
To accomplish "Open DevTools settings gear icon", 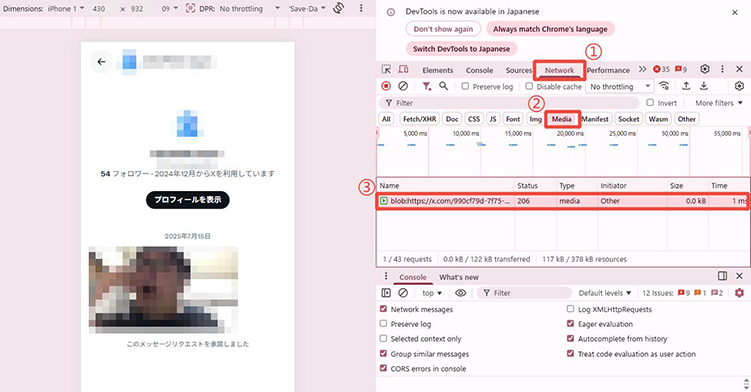I will coord(705,69).
